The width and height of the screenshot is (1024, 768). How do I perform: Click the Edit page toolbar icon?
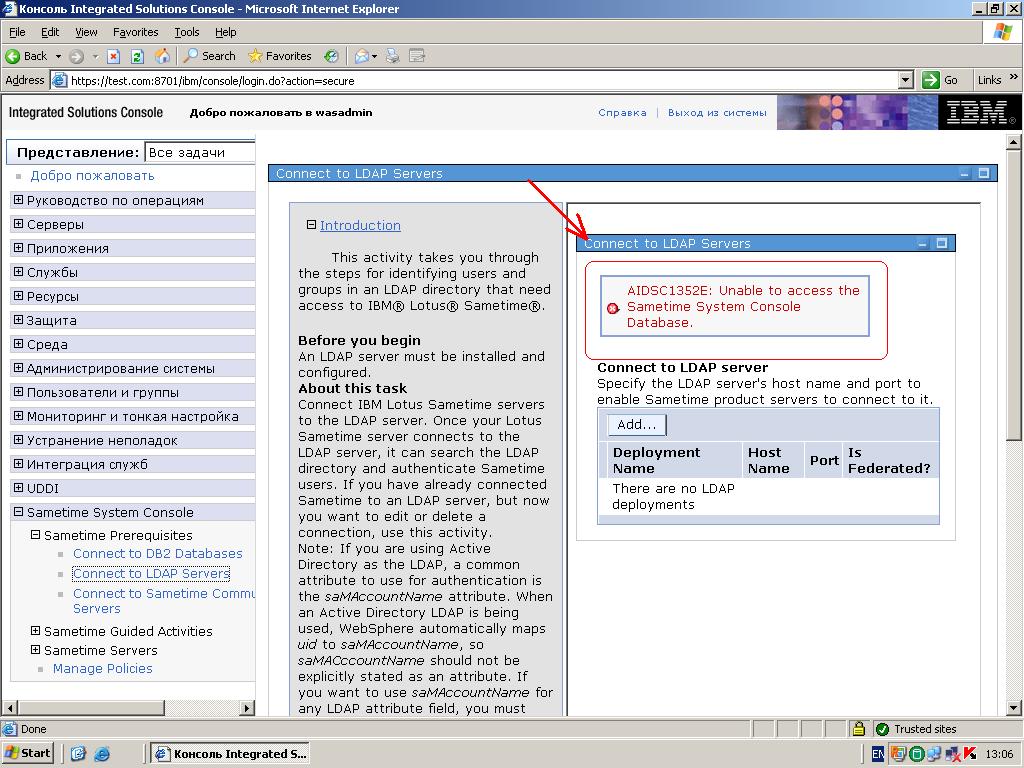point(417,56)
